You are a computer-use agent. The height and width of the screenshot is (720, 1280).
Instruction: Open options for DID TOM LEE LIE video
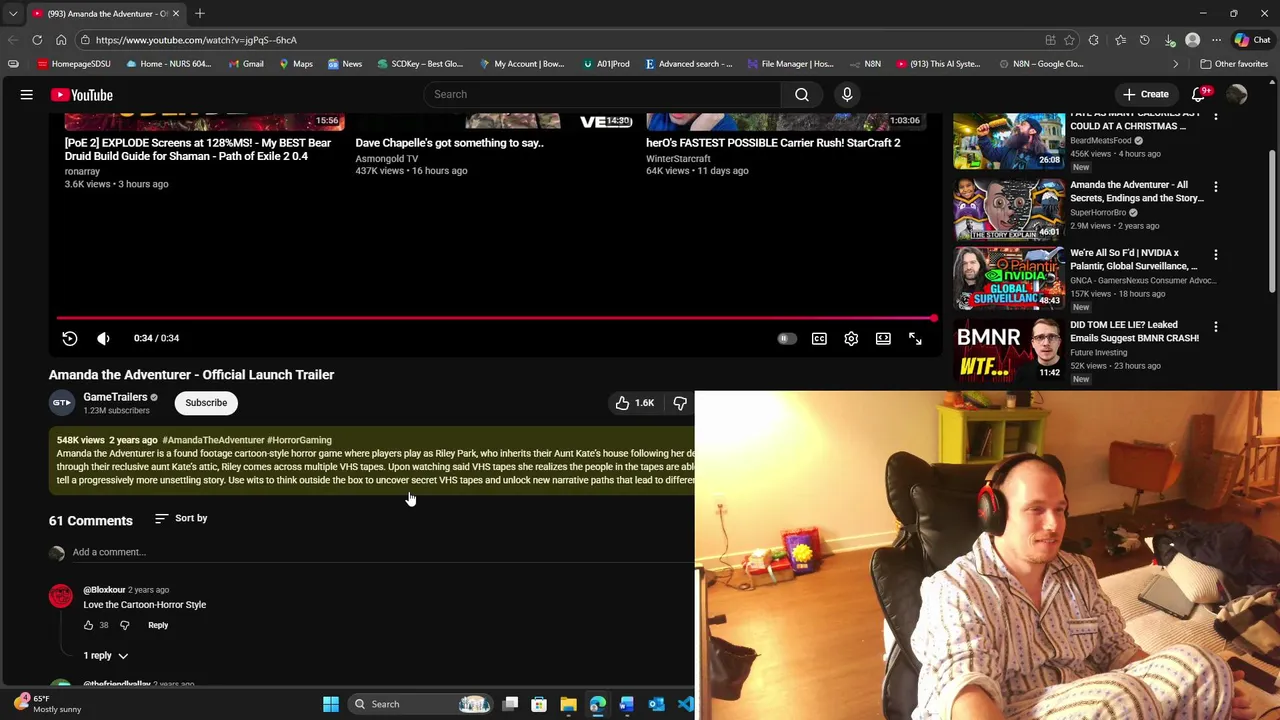click(x=1216, y=327)
